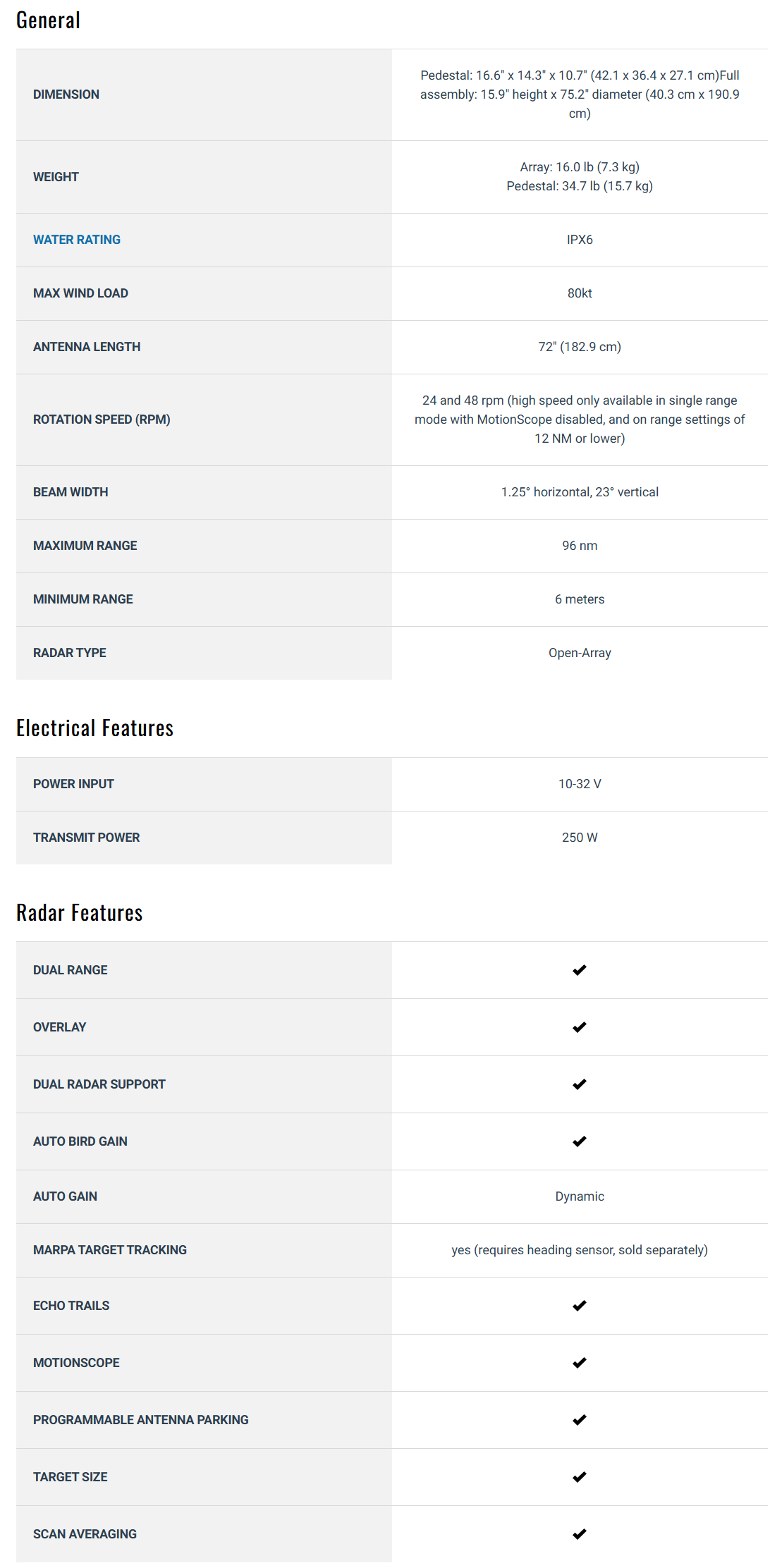
Task: Click the Scan Averaging checkmark icon
Action: point(579,1534)
